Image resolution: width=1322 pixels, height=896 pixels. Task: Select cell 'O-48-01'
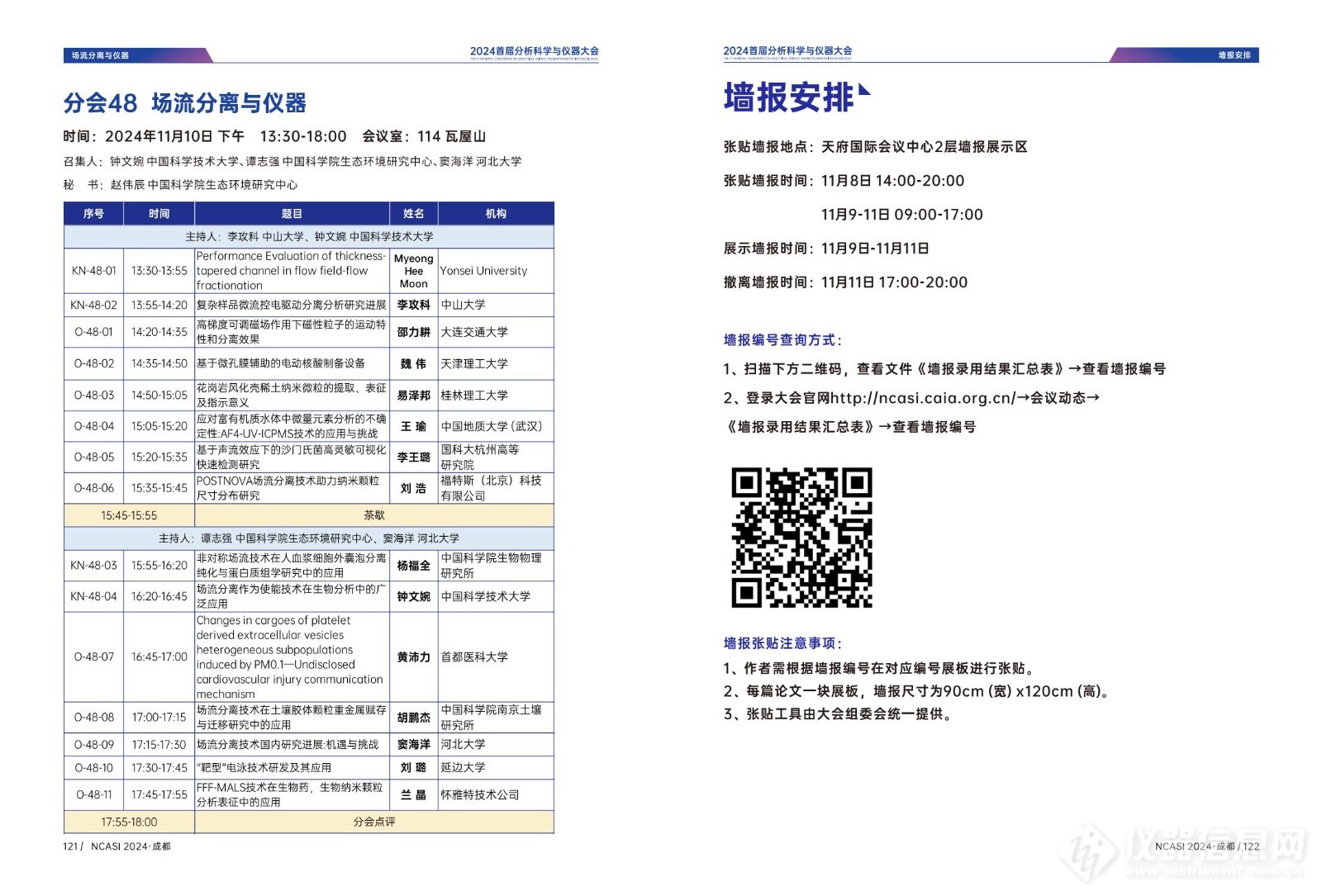tap(94, 332)
